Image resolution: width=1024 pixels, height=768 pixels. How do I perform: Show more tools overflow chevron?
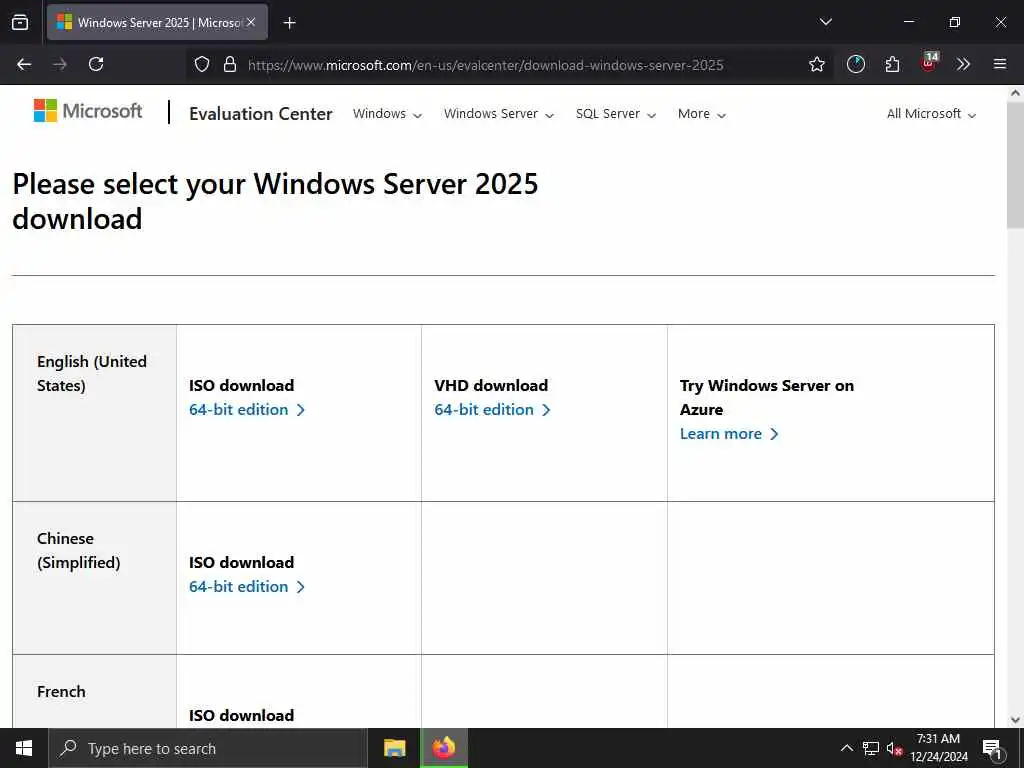[963, 64]
